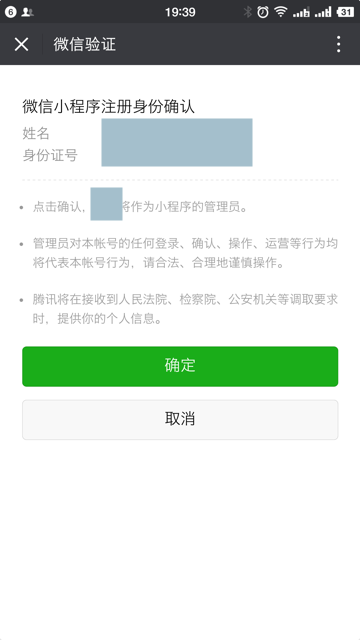Screen dimensions: 360x640
Task: Tap the Wi-Fi signal icon
Action: 281,12
